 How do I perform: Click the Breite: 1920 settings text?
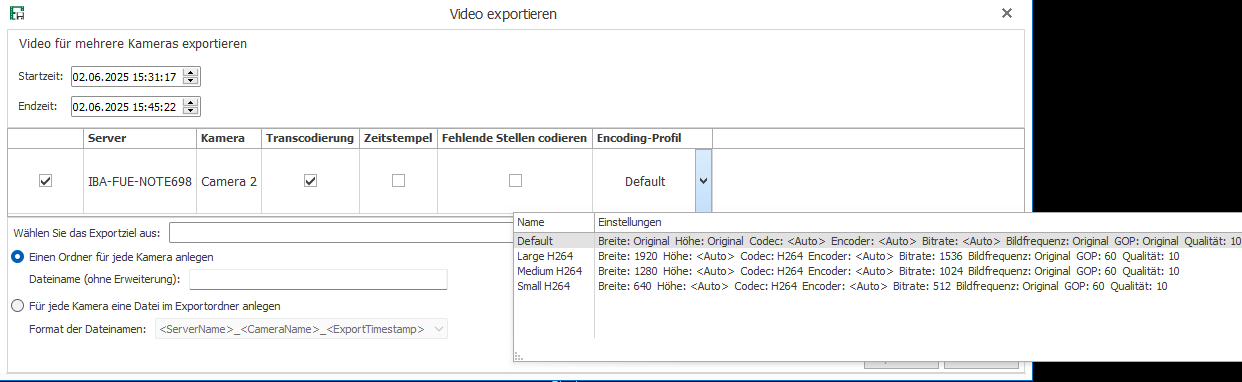tap(889, 256)
